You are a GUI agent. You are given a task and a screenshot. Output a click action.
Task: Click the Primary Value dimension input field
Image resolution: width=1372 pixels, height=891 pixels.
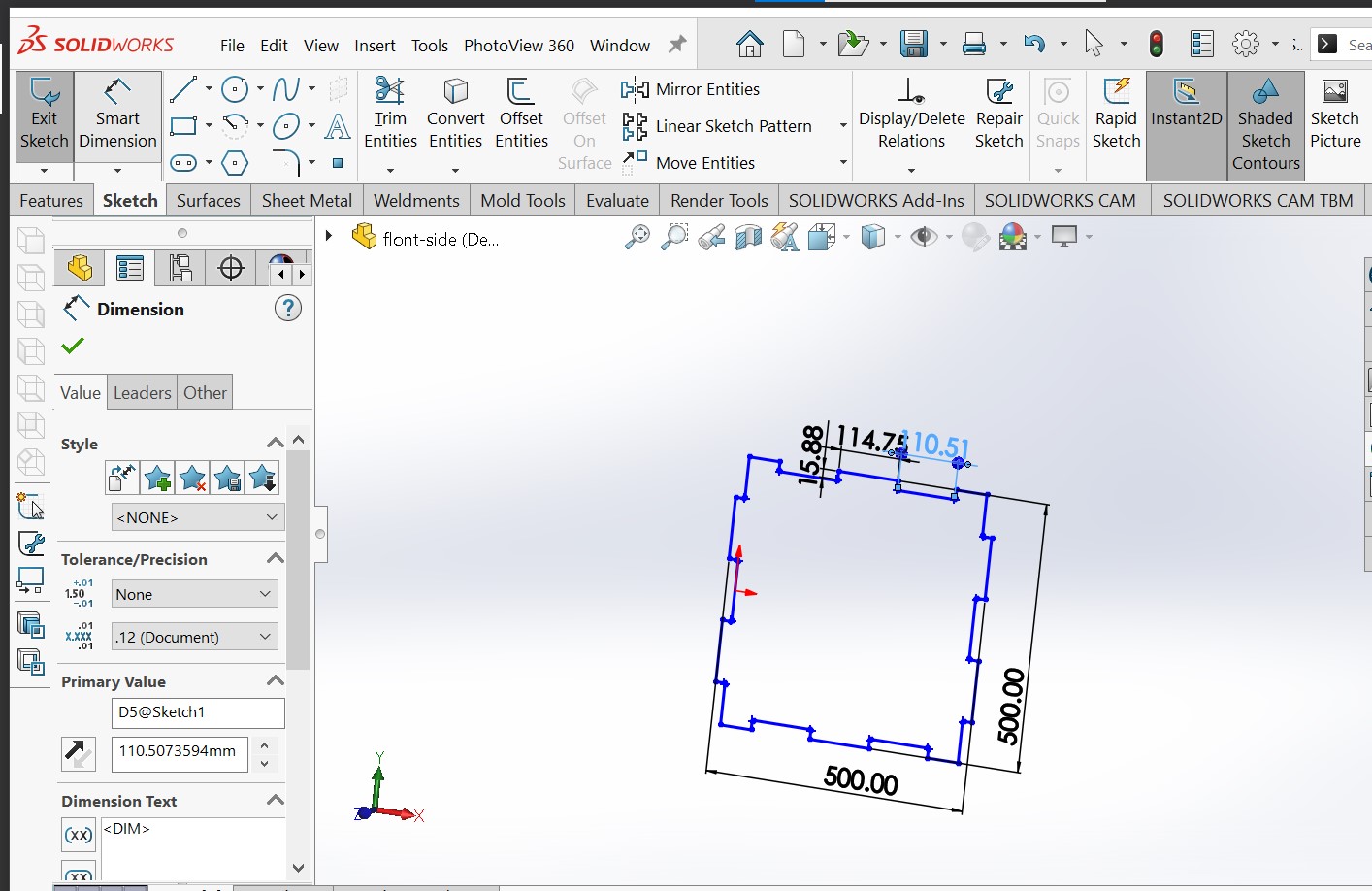(x=180, y=752)
